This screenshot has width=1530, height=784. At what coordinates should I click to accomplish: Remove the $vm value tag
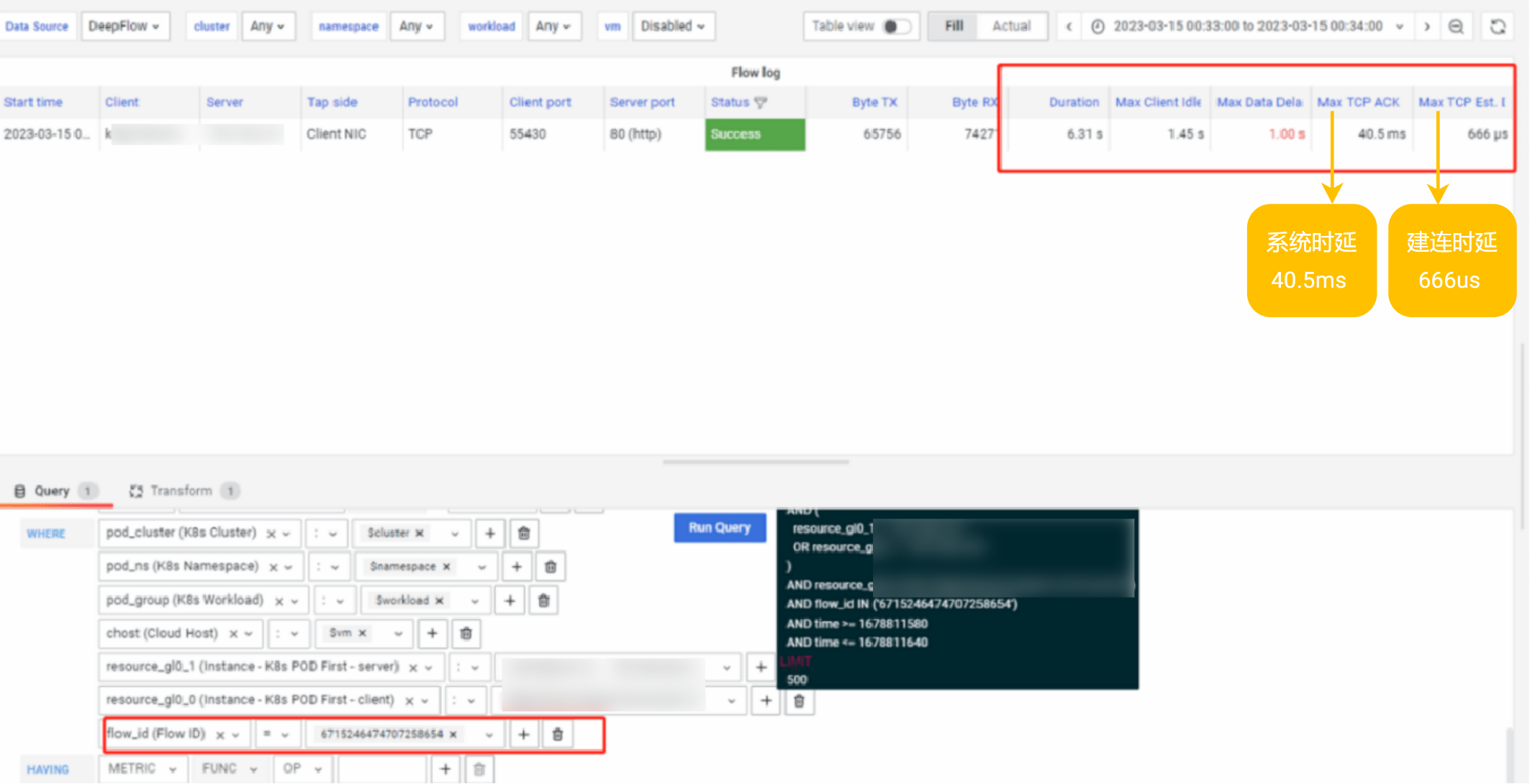point(363,633)
